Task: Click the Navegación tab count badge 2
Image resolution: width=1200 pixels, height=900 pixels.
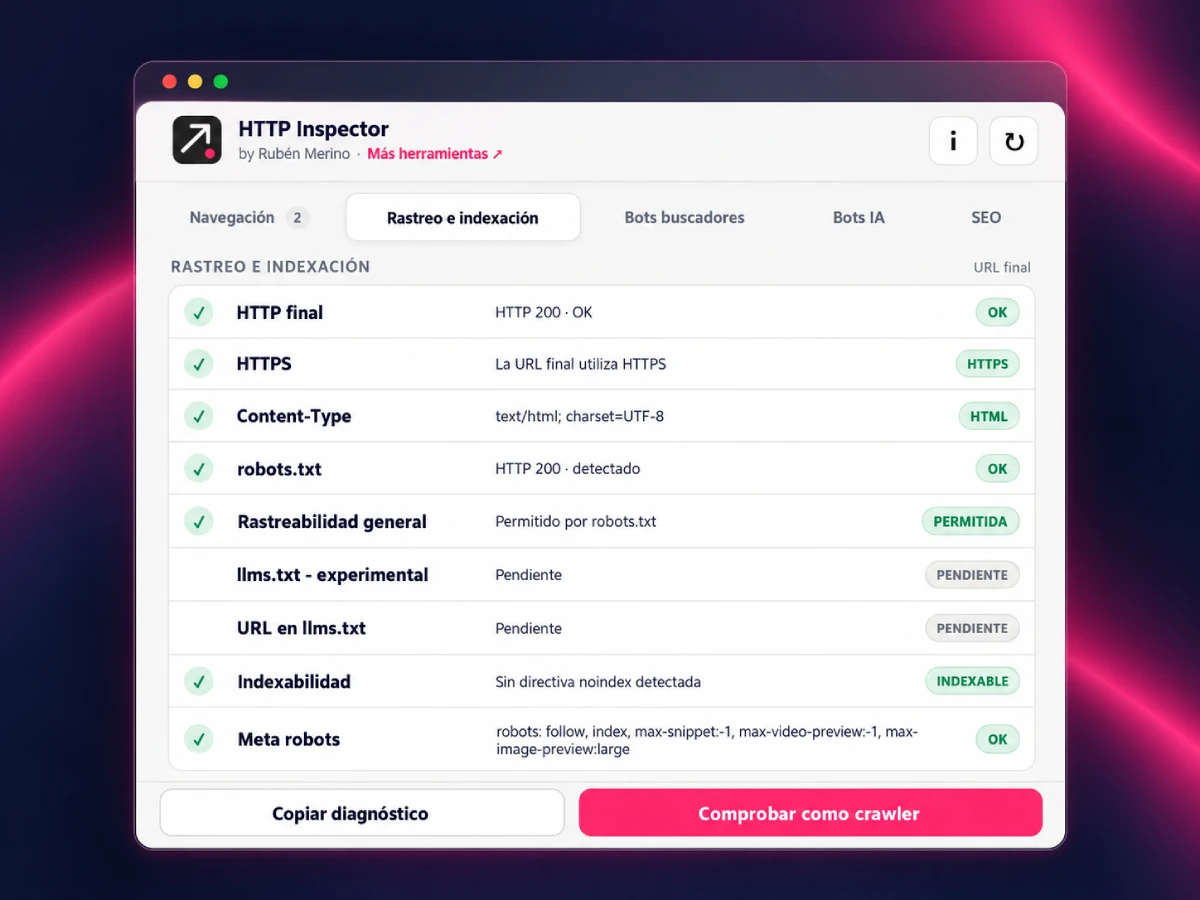Action: coord(297,218)
